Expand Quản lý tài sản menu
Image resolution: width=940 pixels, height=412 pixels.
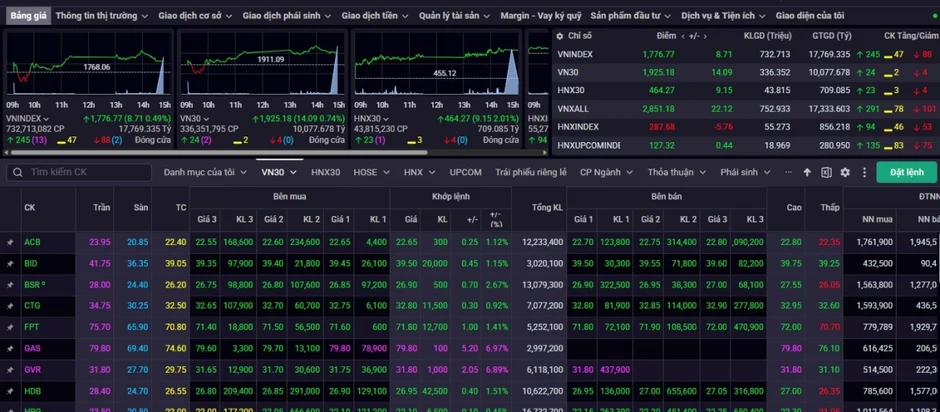tap(454, 16)
